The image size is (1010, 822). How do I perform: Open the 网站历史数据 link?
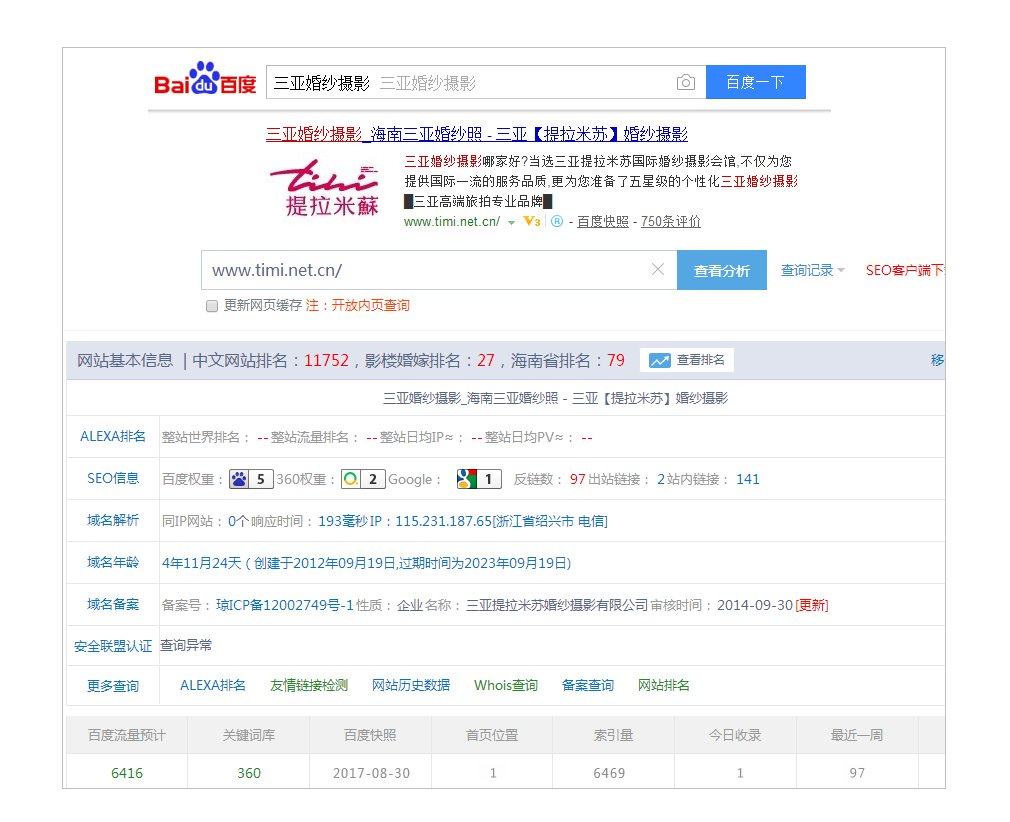point(411,685)
